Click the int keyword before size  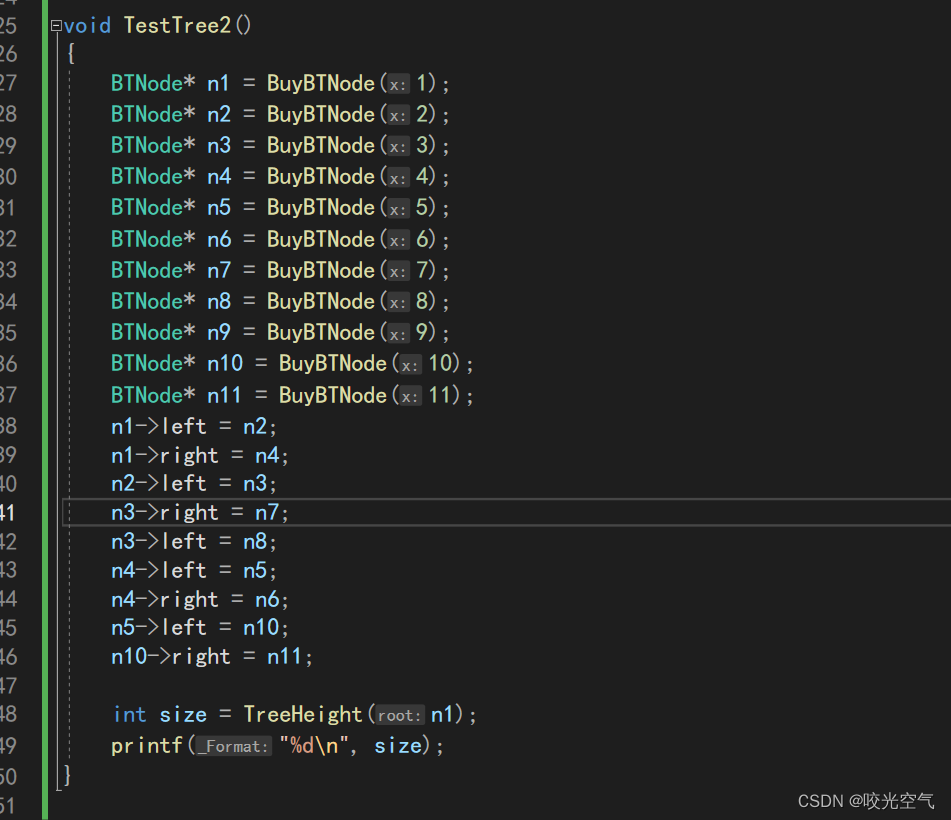130,714
